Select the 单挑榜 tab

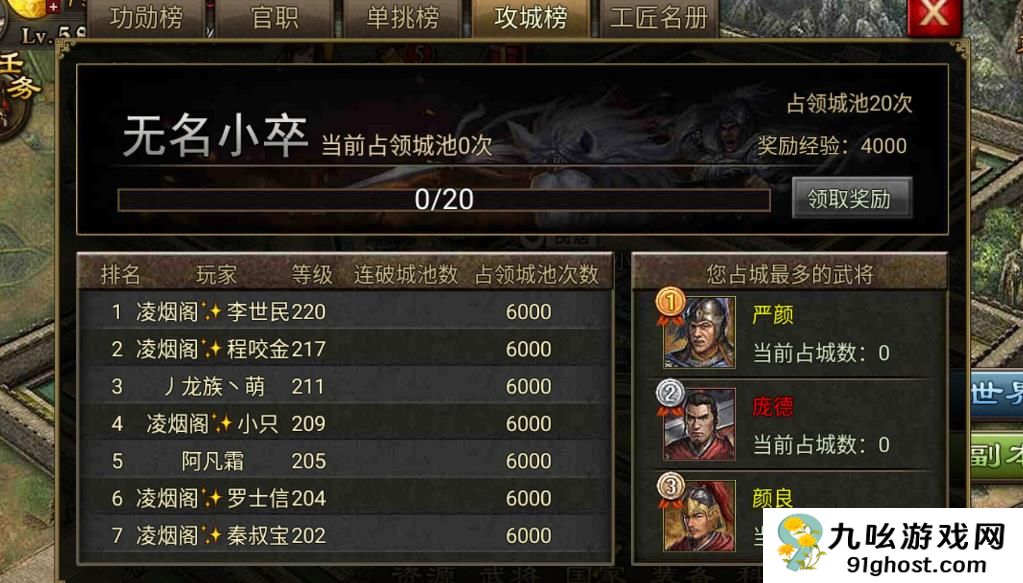[x=403, y=18]
